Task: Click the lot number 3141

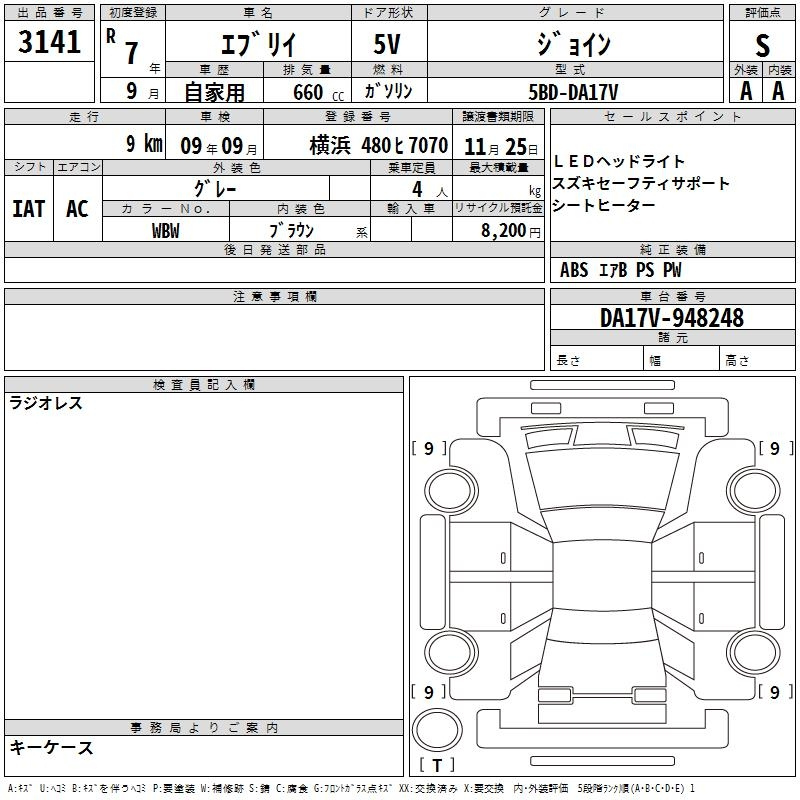Action: click(x=50, y=44)
